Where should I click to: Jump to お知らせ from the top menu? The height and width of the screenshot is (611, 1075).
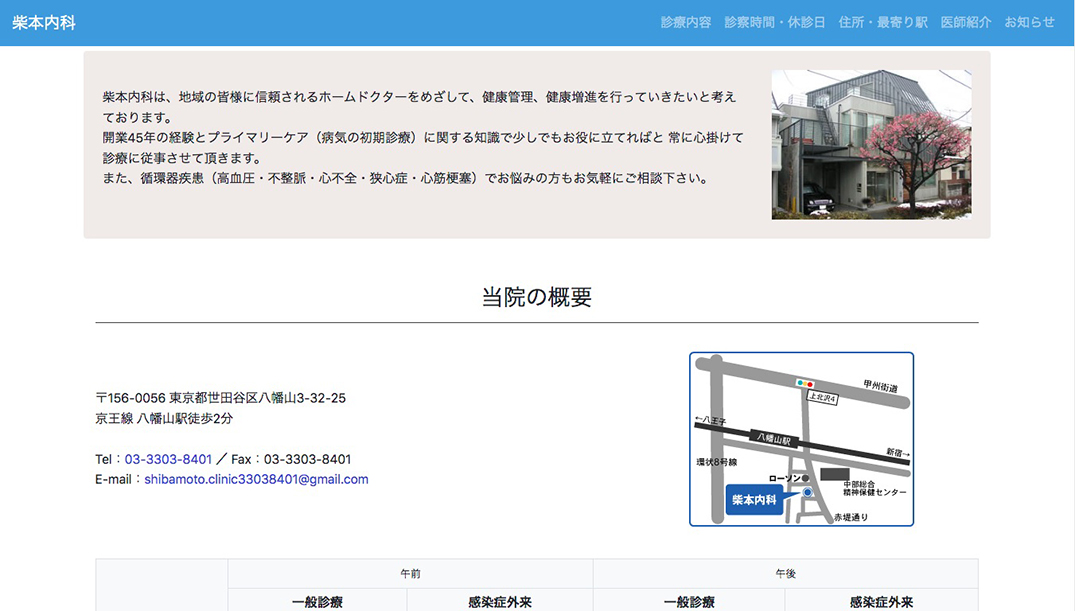tap(1029, 22)
